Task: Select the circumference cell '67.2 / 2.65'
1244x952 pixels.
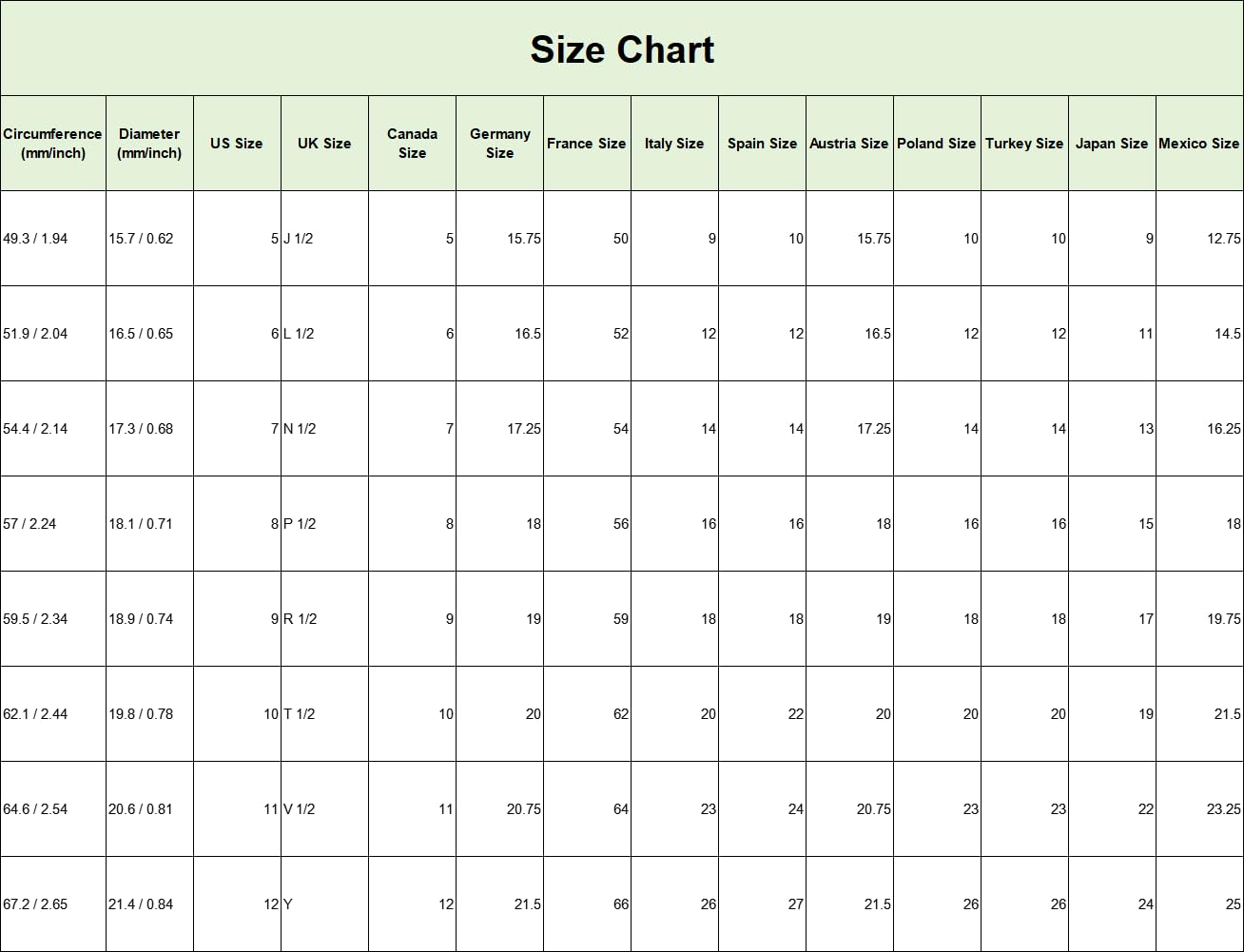Action: (x=53, y=904)
